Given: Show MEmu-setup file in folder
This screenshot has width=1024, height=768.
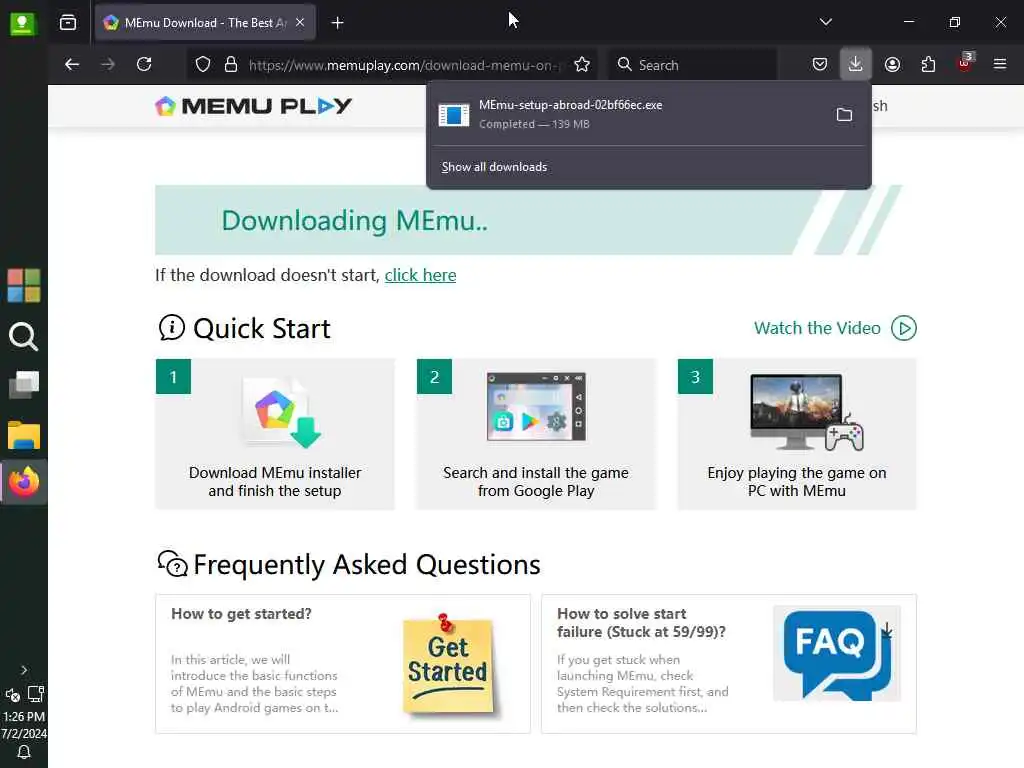Looking at the screenshot, I should pyautogui.click(x=844, y=115).
